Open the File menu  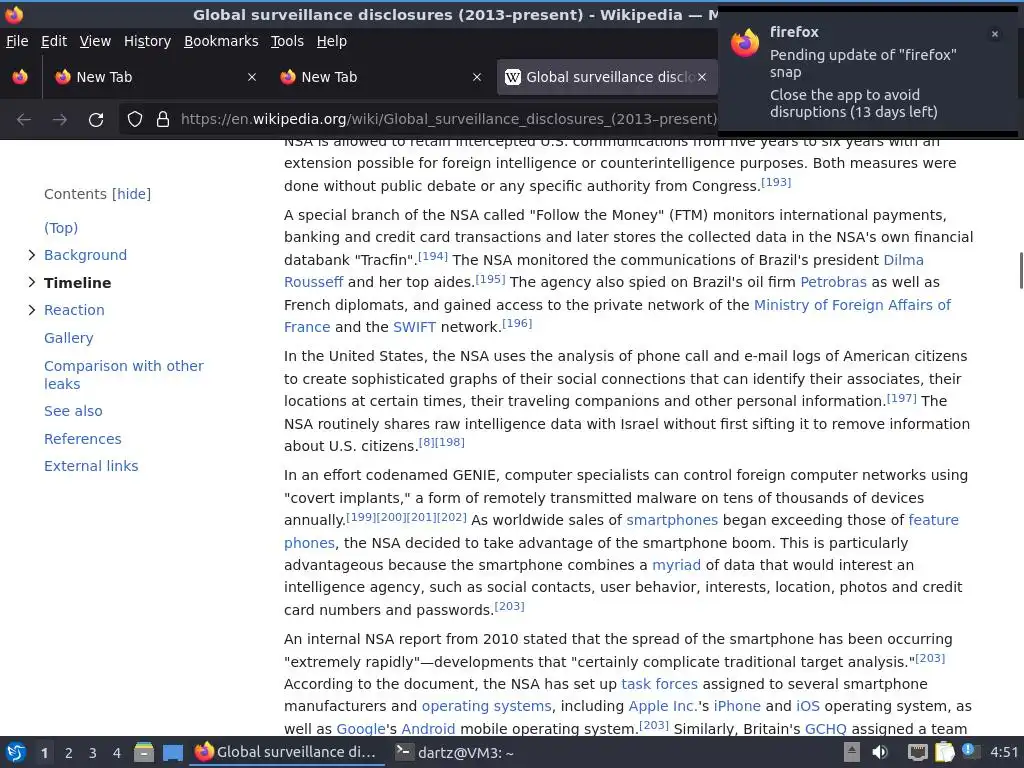click(x=17, y=41)
